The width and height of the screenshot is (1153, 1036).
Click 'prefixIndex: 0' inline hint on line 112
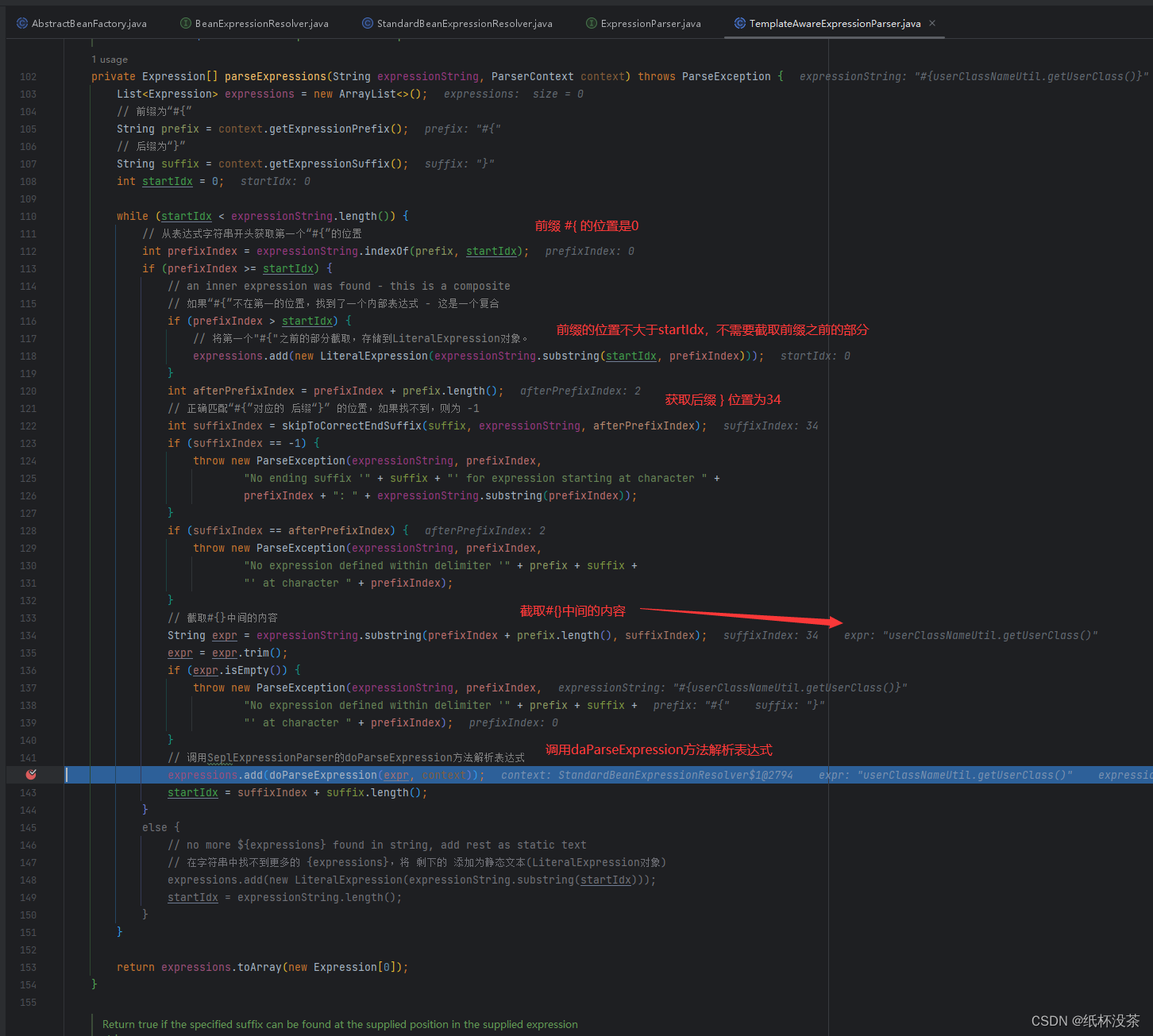coord(589,251)
